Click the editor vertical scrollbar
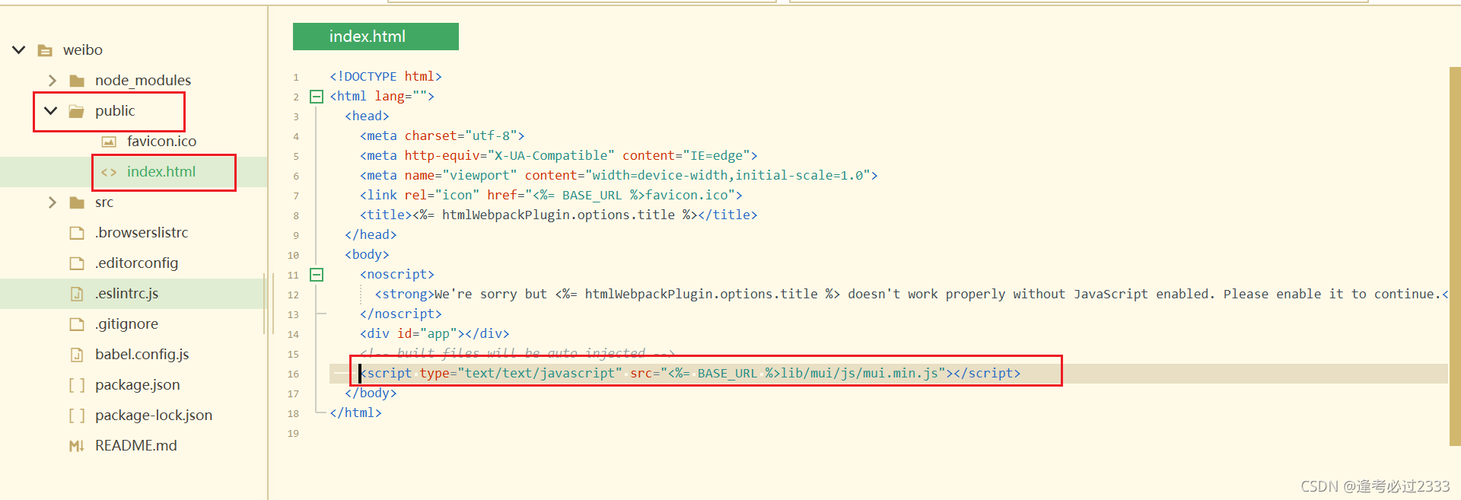Viewport: 1461px width, 500px height. tap(1454, 255)
